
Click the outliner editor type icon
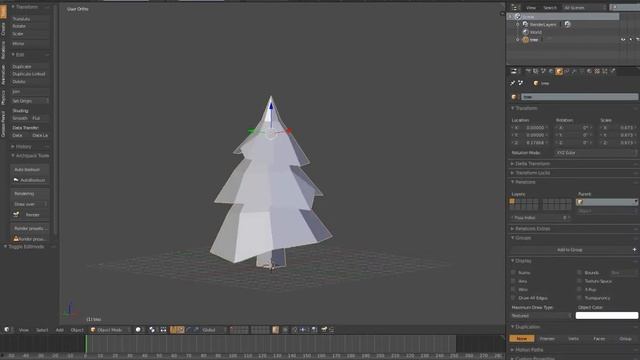point(514,7)
